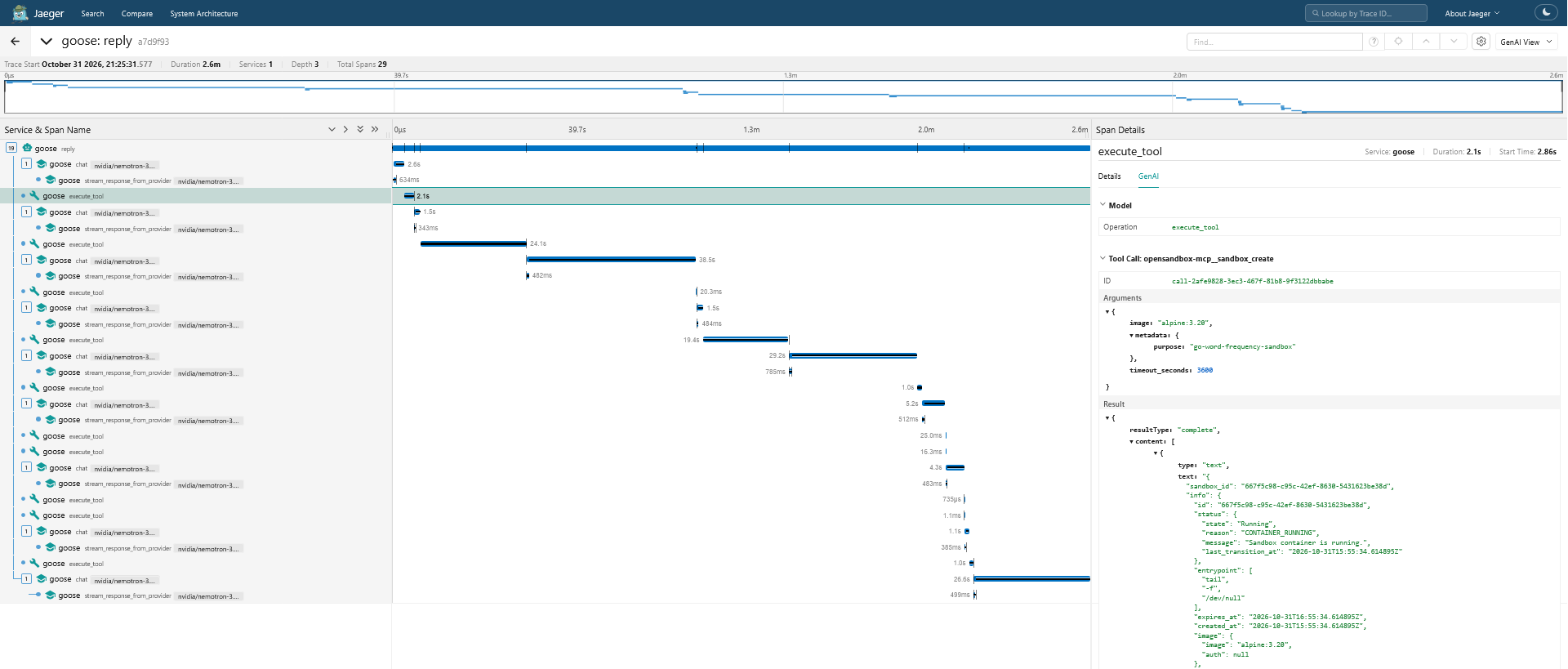Toggle the 19 children count box
The height and width of the screenshot is (669, 1568).
(11, 148)
